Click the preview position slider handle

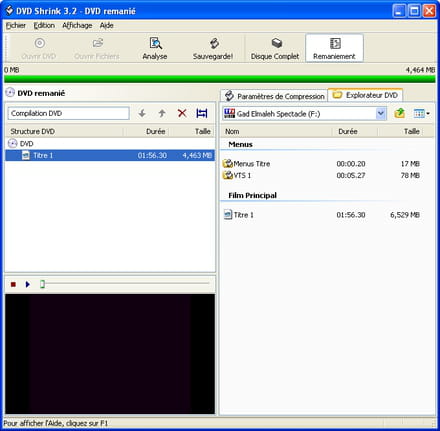point(42,284)
